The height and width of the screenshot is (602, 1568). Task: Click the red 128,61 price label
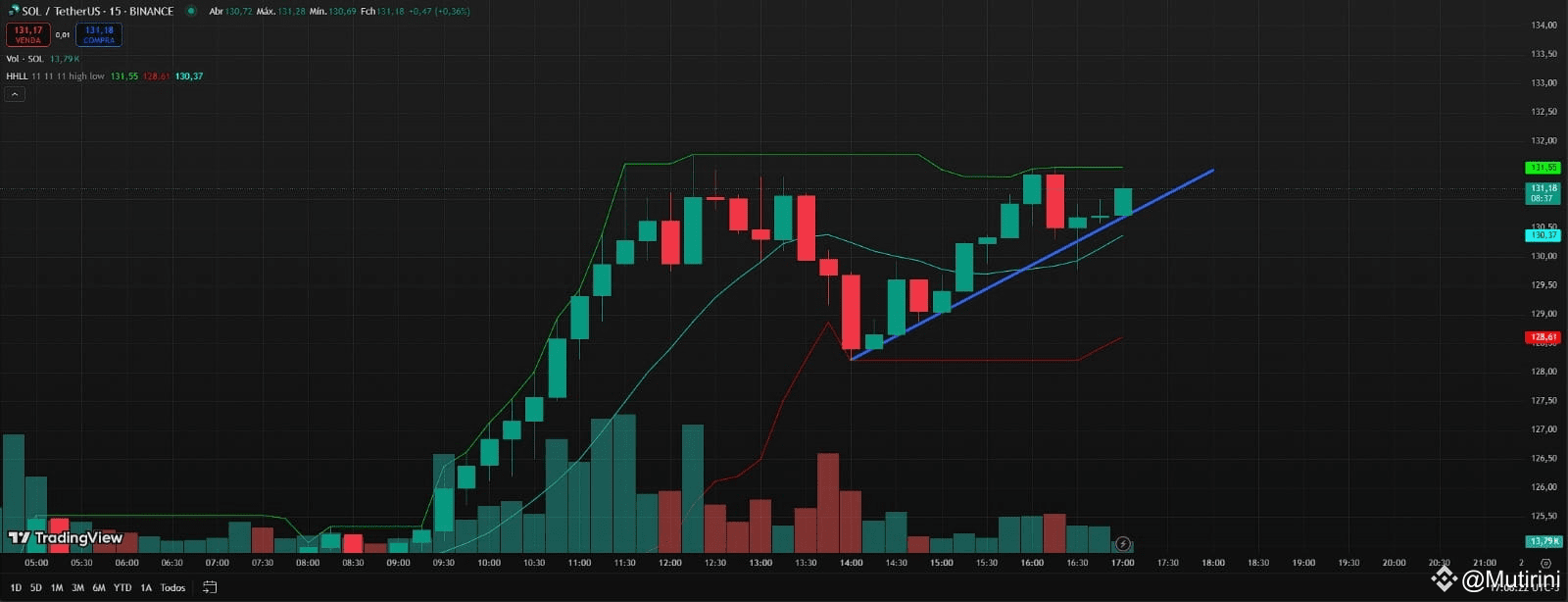tap(1543, 337)
